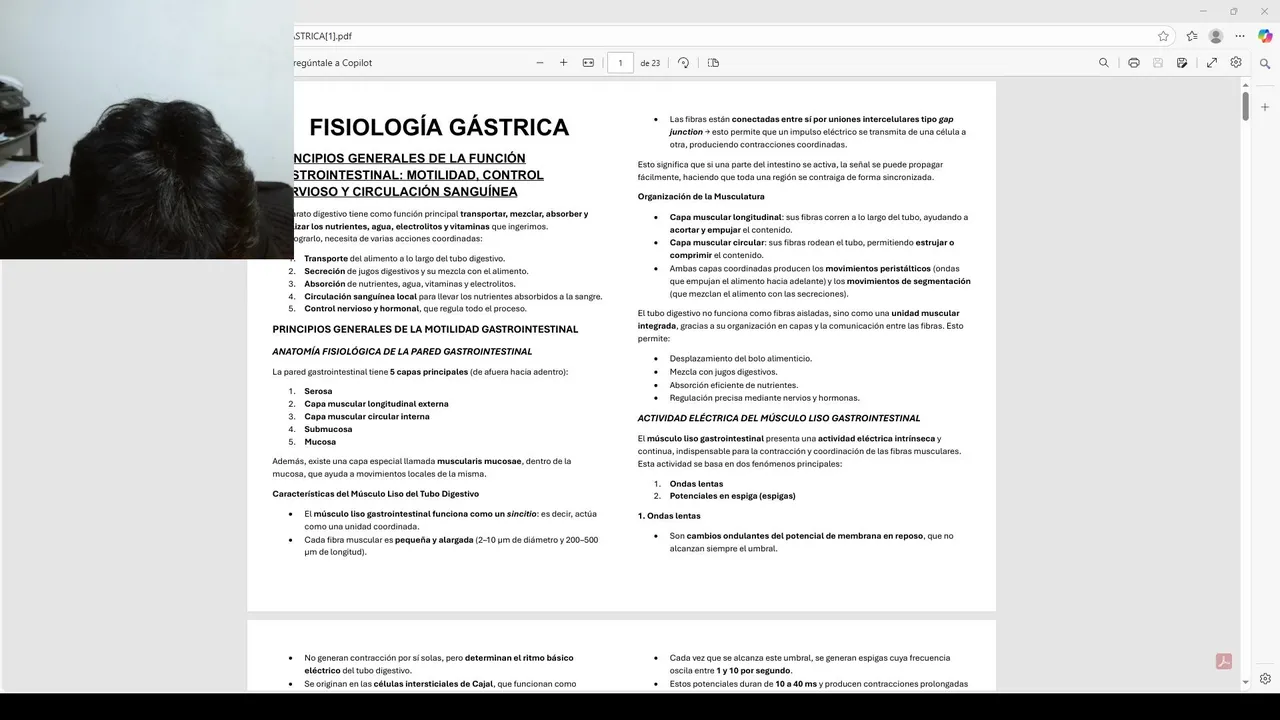The image size is (1280, 720).
Task: Click the "FISIOLOGÍA GÁSTRICA" title
Action: coord(439,127)
